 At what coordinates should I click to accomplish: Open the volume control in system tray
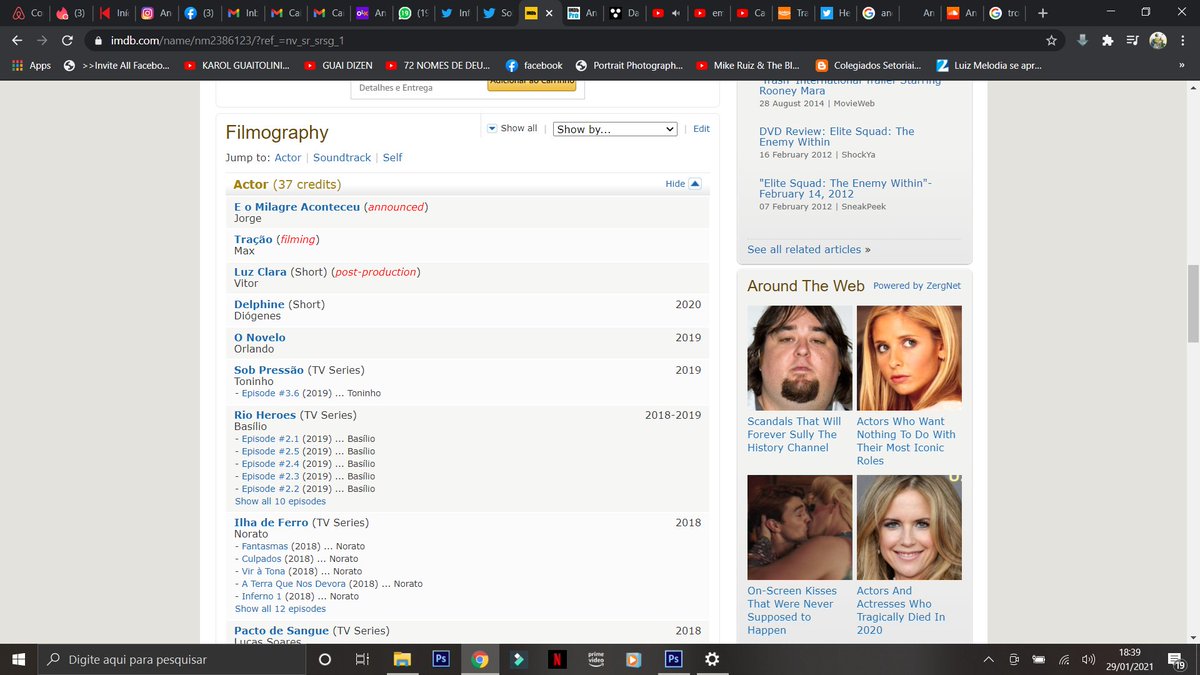(x=1088, y=660)
